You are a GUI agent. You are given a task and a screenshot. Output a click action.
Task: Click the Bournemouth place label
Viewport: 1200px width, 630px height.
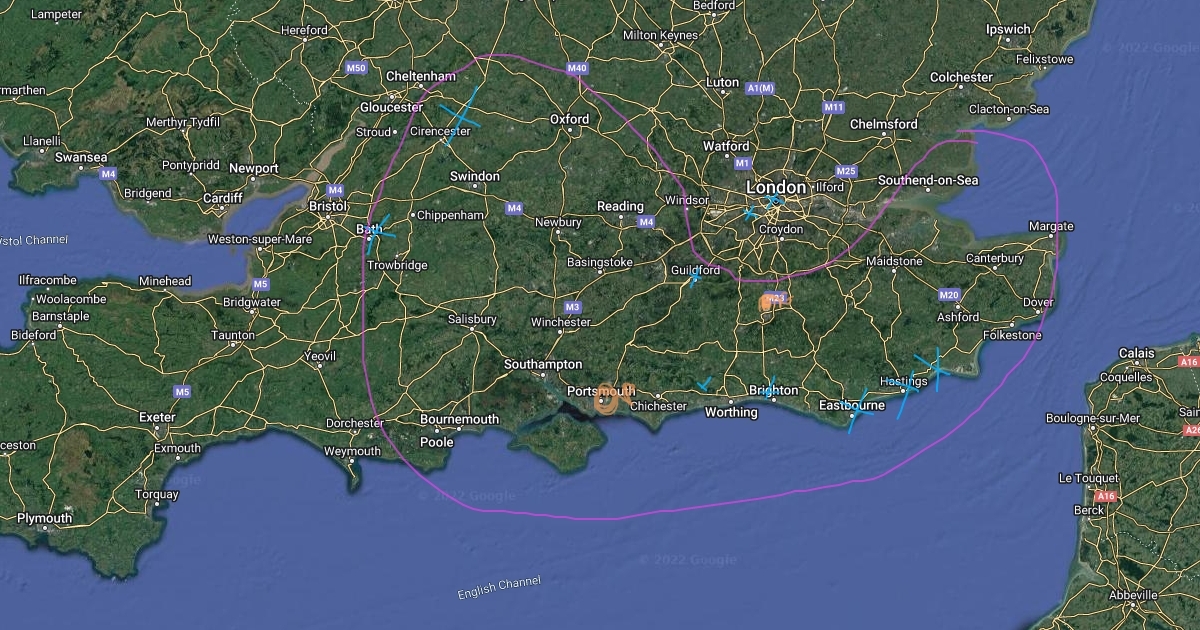pyautogui.click(x=459, y=419)
